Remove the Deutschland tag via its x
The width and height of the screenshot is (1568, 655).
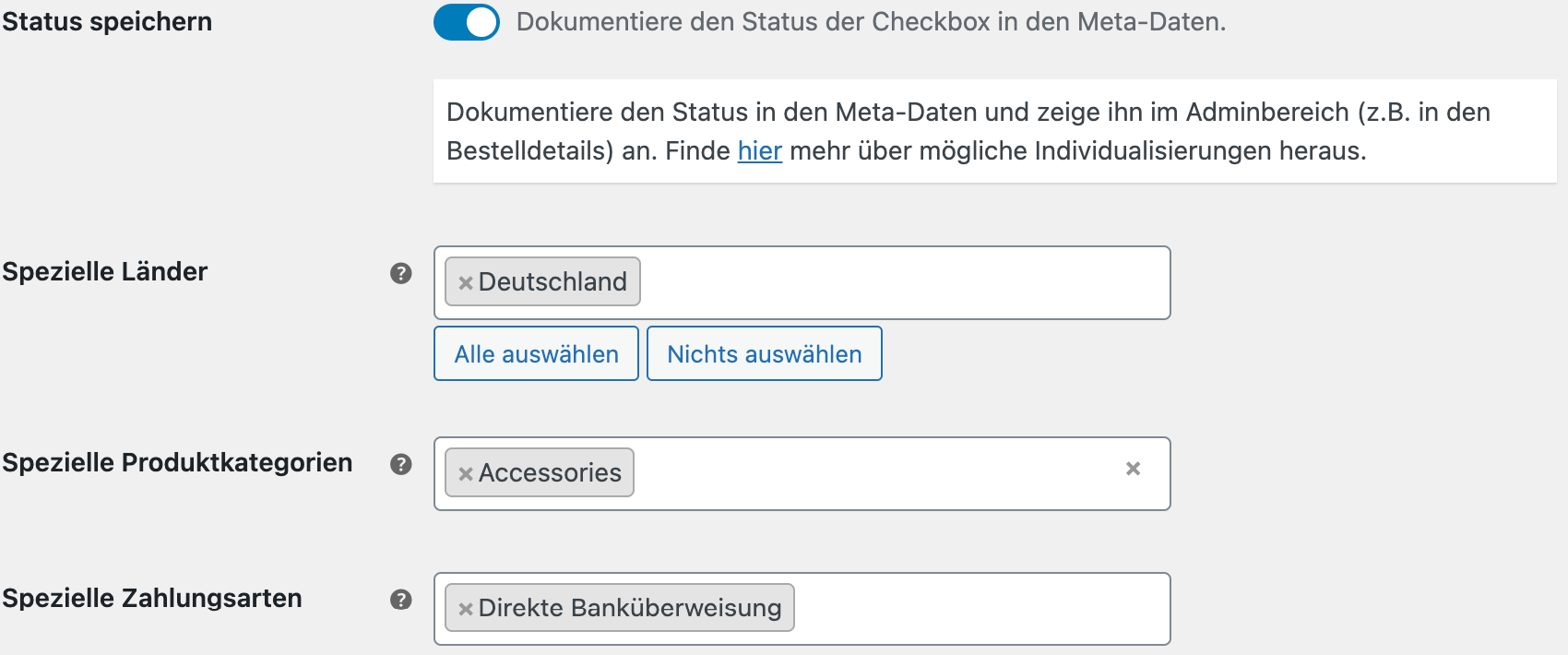tap(466, 283)
